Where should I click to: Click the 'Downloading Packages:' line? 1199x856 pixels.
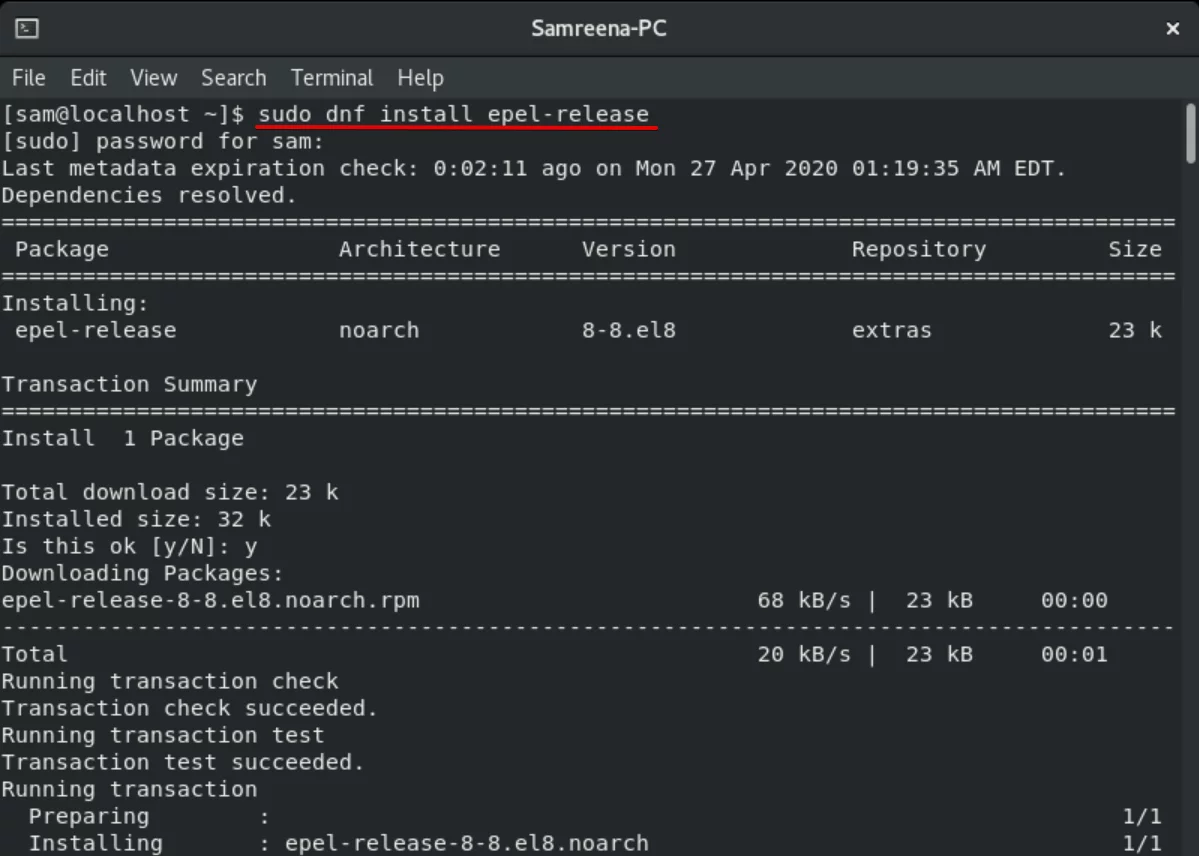pyautogui.click(x=142, y=573)
